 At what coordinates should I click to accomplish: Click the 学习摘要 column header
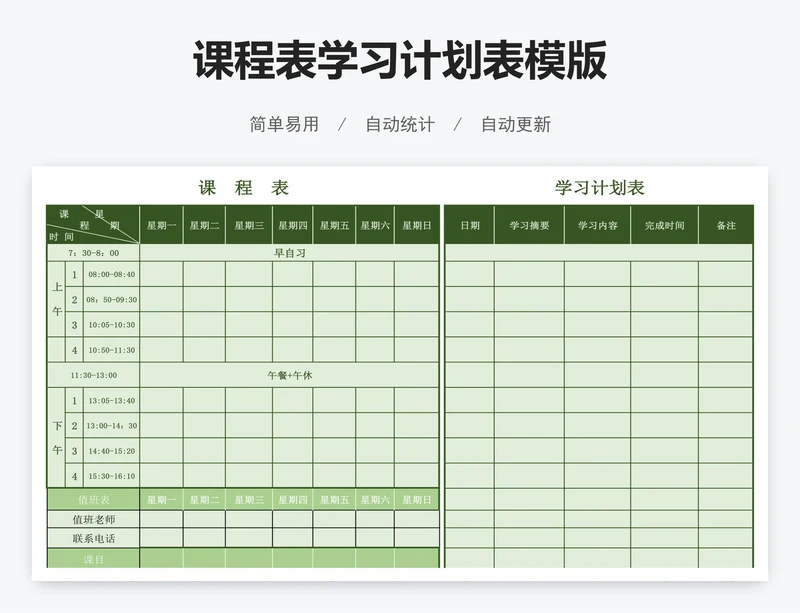click(530, 225)
